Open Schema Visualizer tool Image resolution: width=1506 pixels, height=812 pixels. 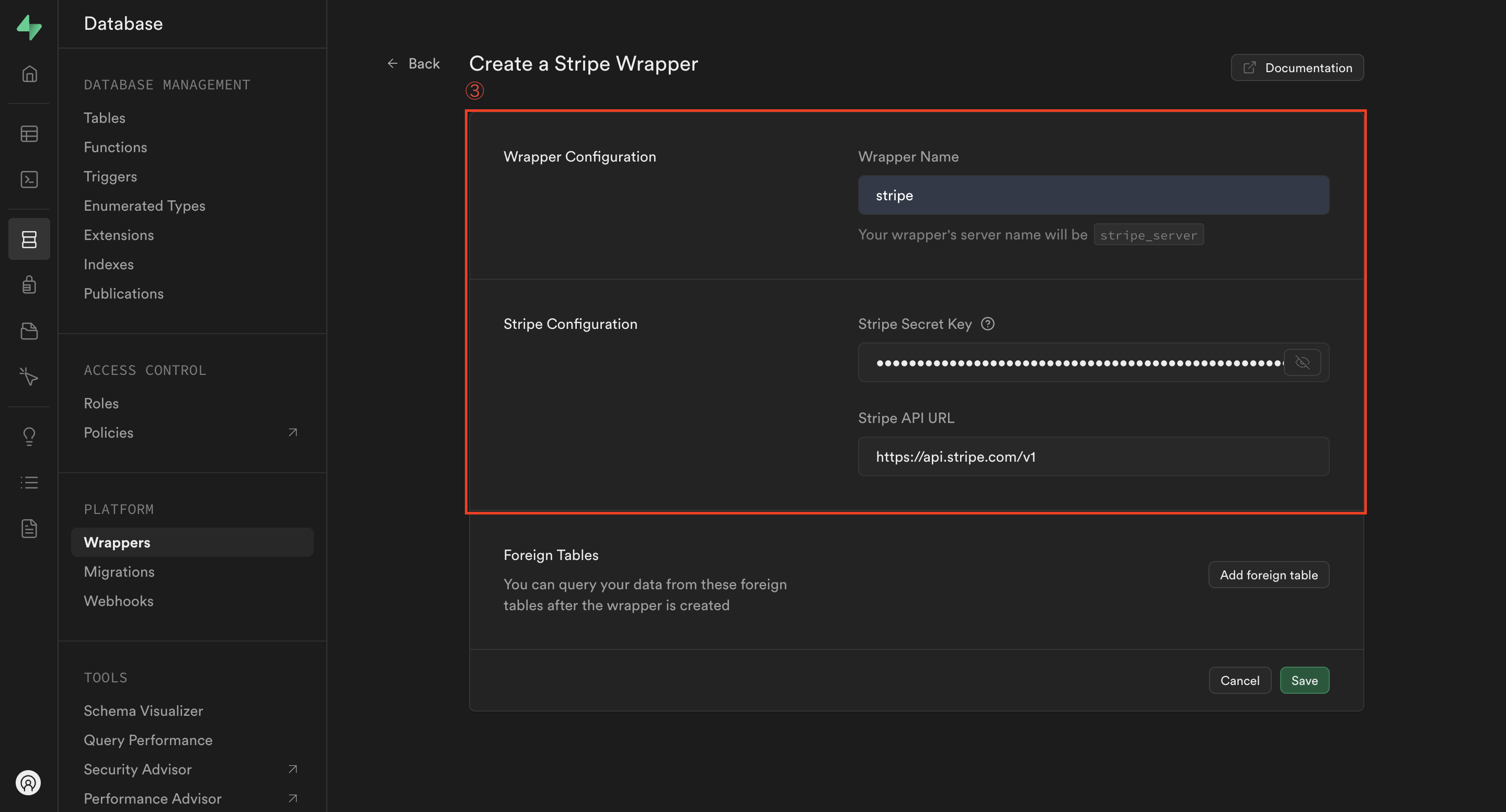click(x=143, y=711)
